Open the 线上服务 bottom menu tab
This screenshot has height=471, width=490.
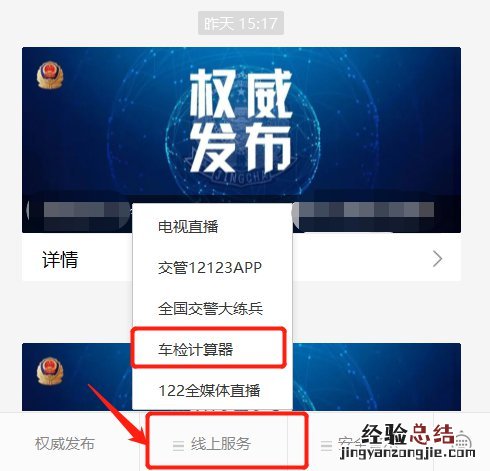213,444
